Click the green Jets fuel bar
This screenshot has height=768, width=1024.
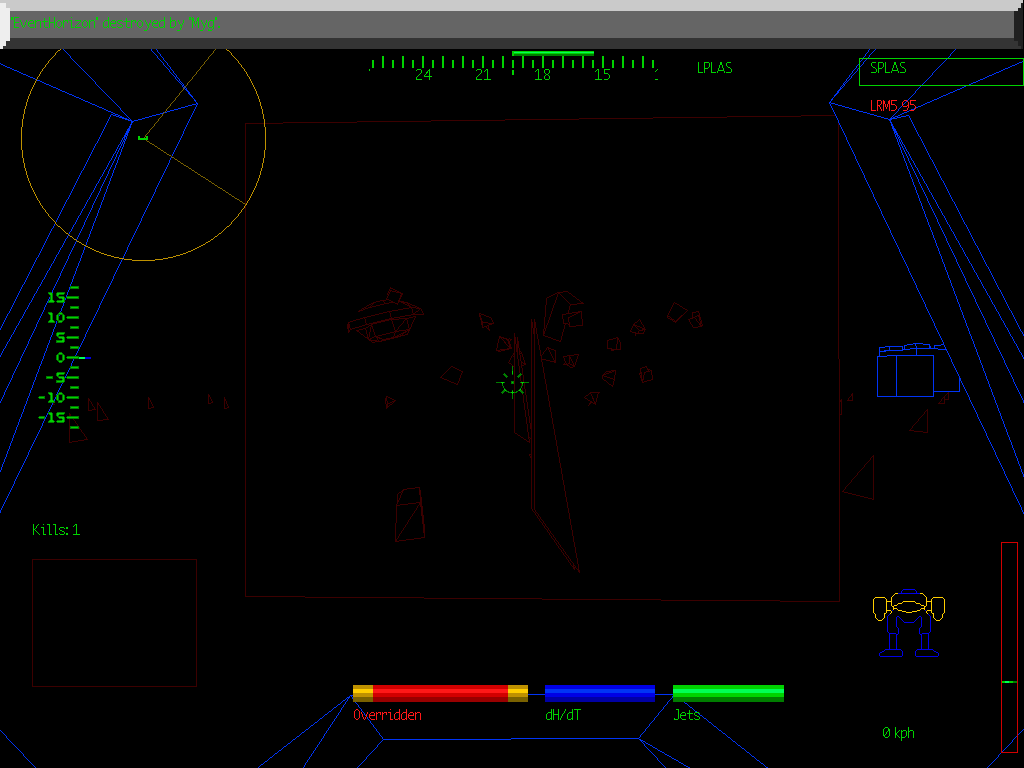728,693
